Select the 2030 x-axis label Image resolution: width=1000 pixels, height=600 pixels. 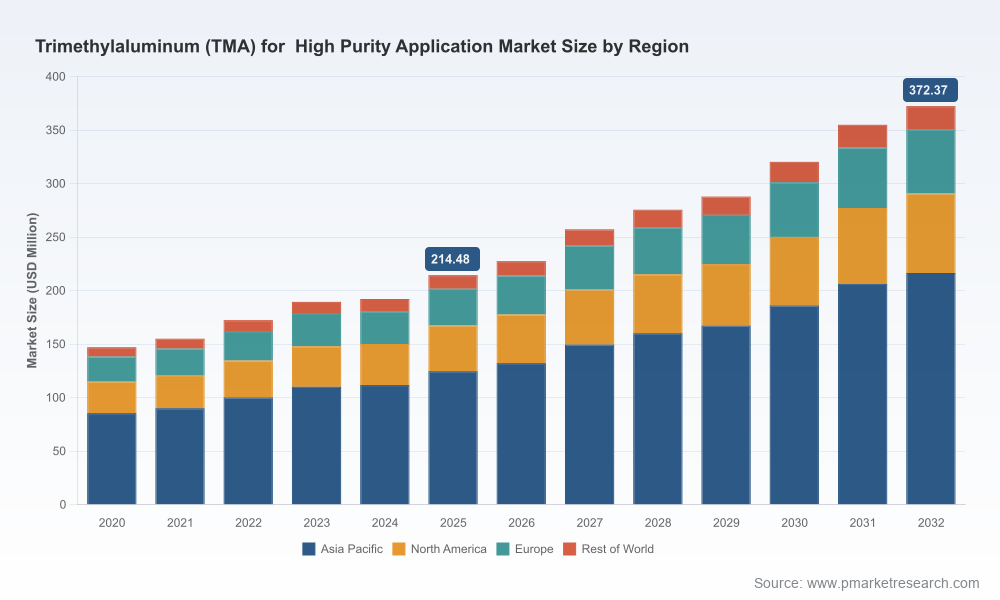click(794, 523)
